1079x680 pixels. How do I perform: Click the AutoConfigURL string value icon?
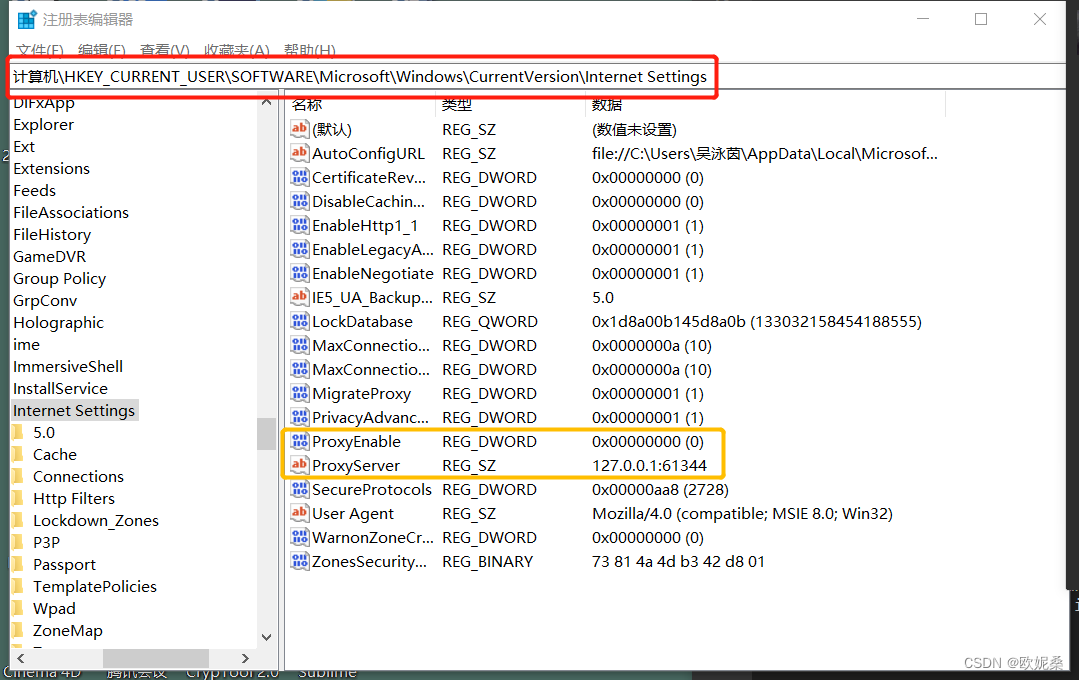coord(299,153)
